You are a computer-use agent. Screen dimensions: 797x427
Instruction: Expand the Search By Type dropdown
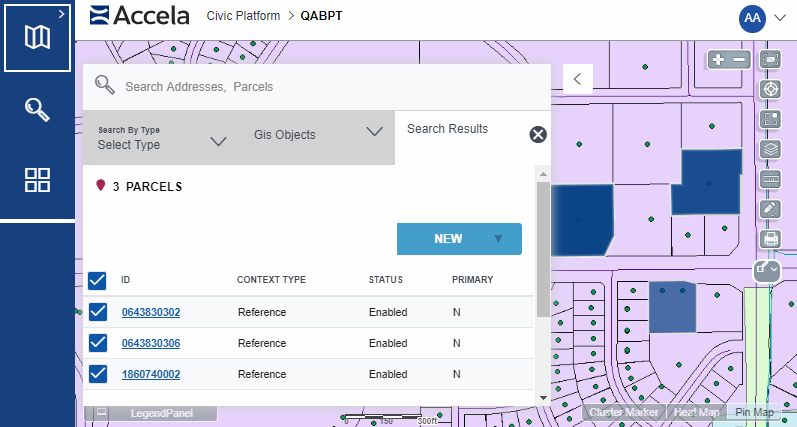(x=162, y=138)
